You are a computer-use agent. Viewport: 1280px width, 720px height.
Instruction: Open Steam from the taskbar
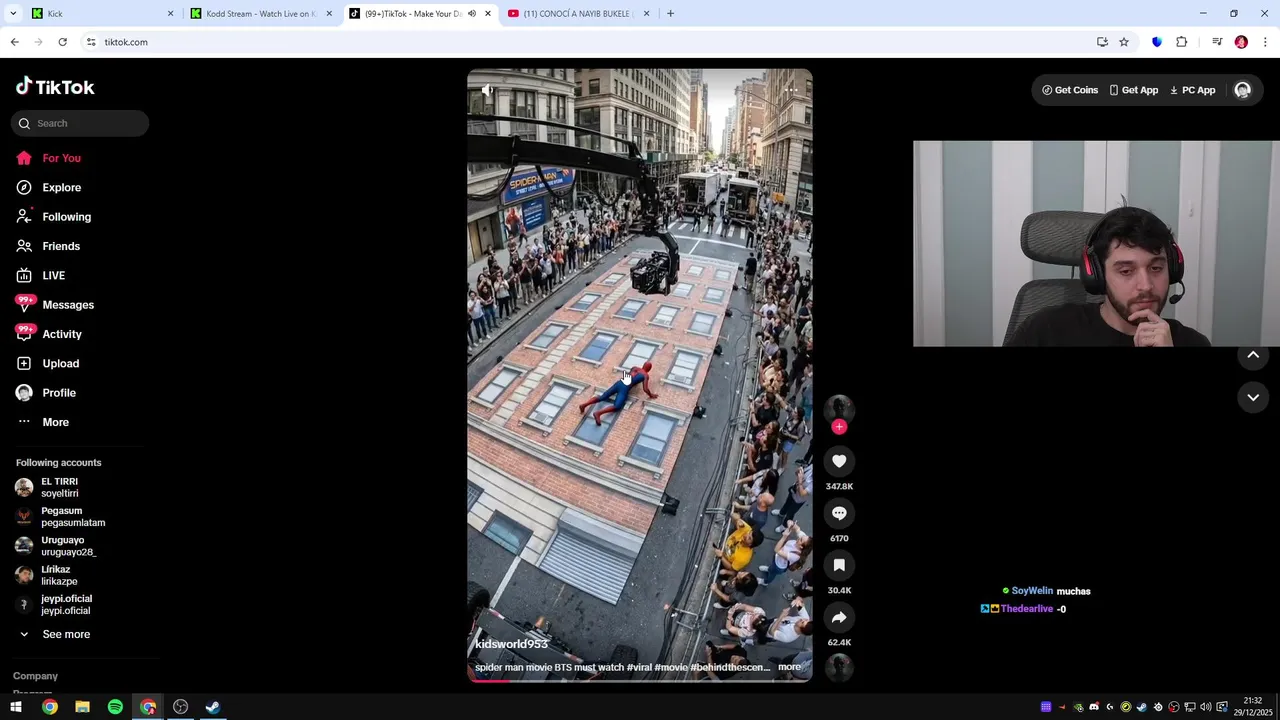pos(213,707)
